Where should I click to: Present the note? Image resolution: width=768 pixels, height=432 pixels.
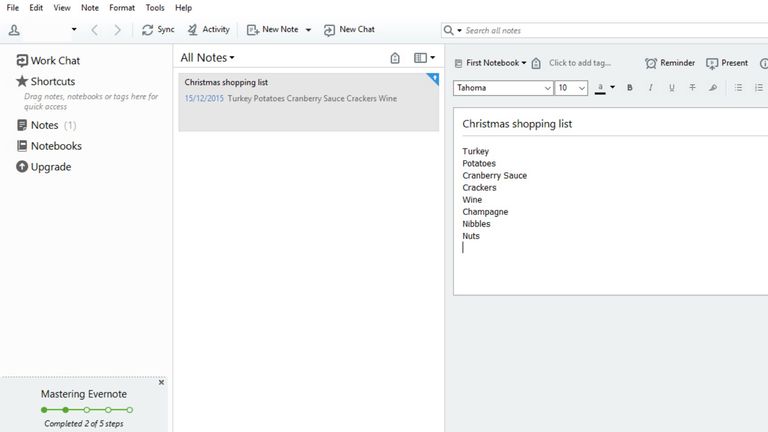727,63
